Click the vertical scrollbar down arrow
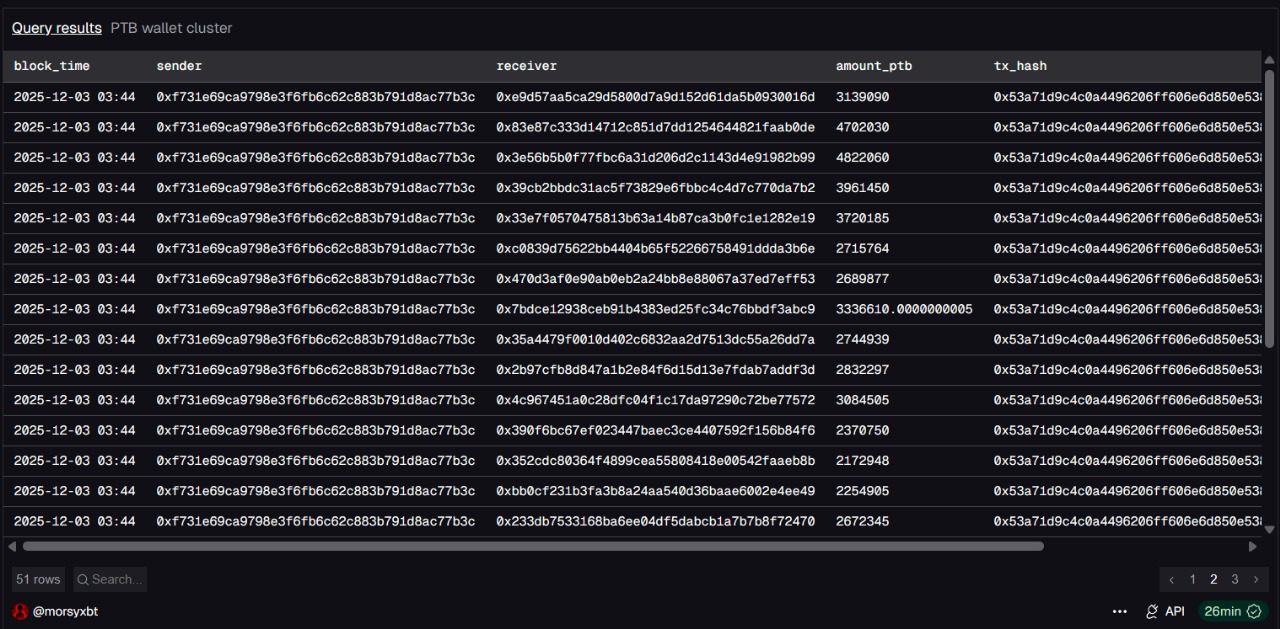The image size is (1280, 629). 1270,528
